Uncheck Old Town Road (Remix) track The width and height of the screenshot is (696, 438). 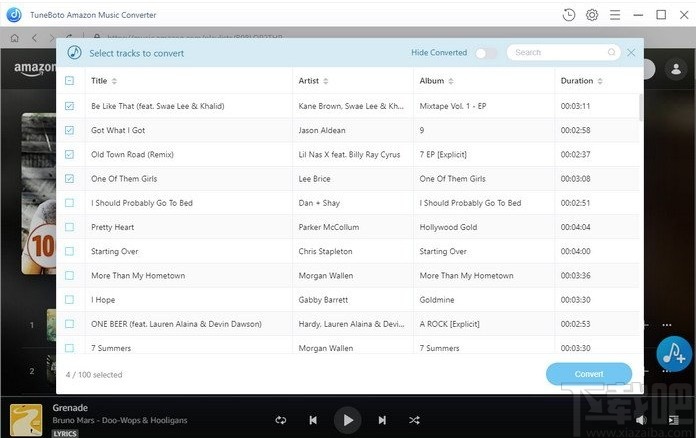[70, 154]
